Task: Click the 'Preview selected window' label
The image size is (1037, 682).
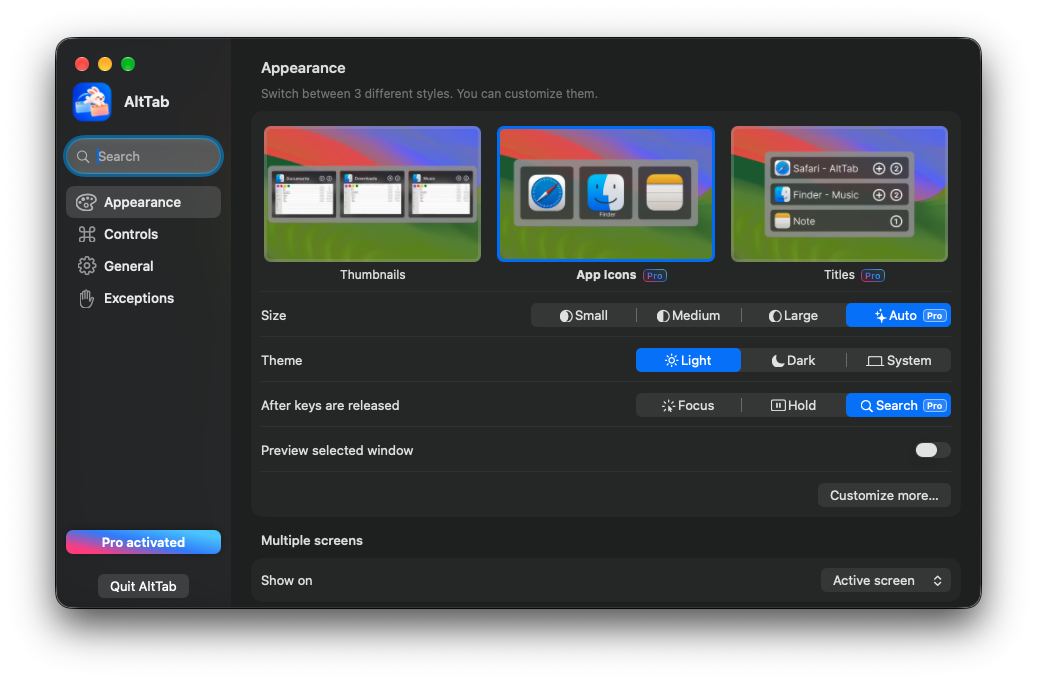Action: [x=337, y=450]
